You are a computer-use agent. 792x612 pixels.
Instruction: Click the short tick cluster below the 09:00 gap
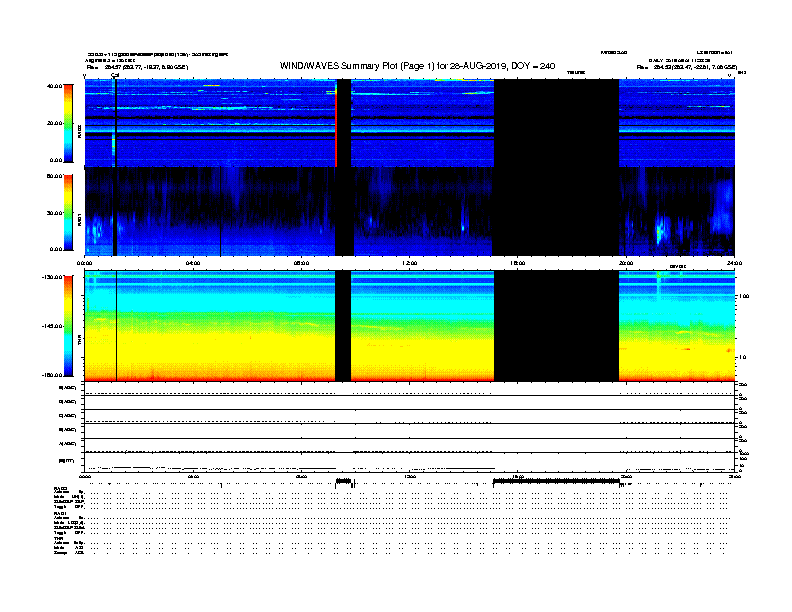[x=344, y=481]
